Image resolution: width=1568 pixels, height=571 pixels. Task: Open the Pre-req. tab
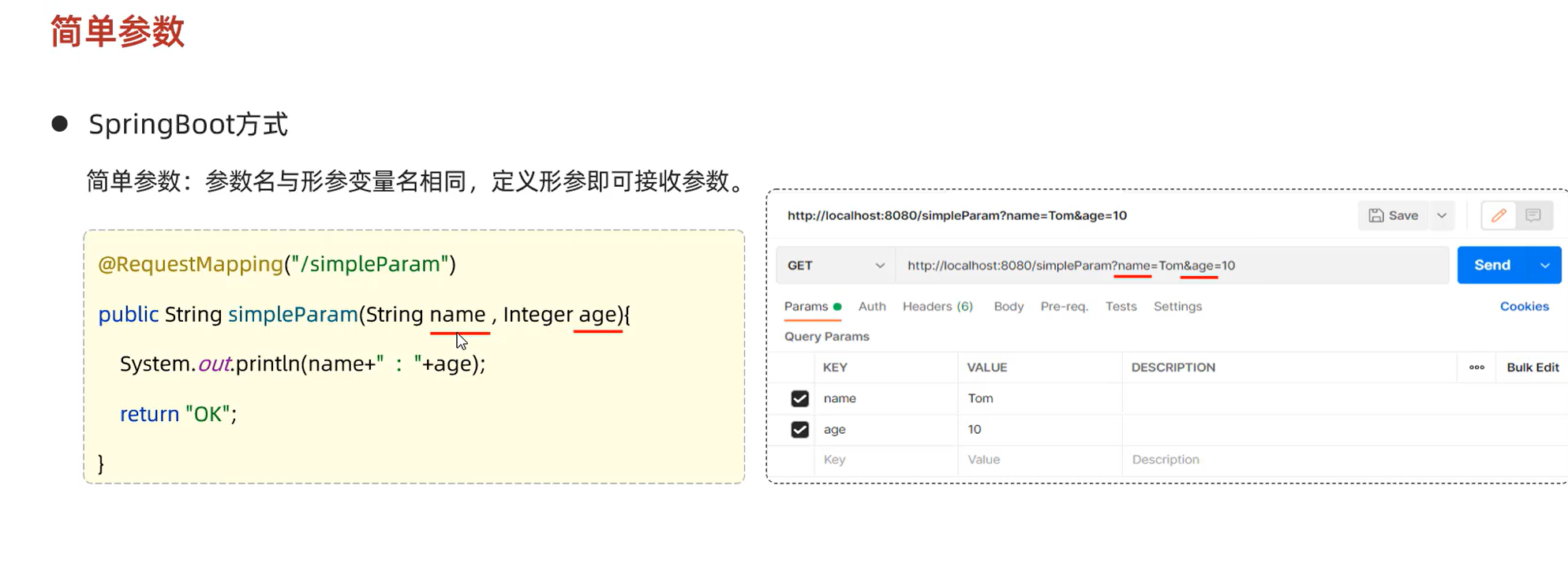tap(1064, 307)
